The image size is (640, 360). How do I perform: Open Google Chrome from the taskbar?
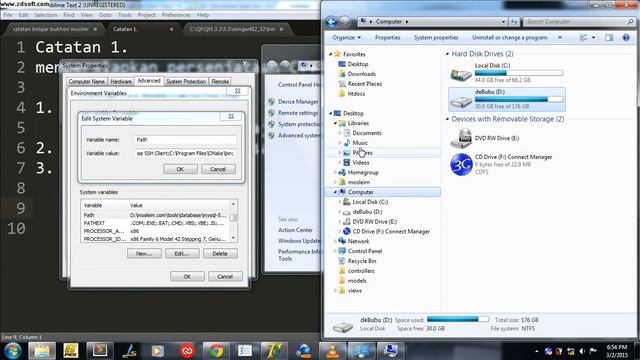(216, 351)
